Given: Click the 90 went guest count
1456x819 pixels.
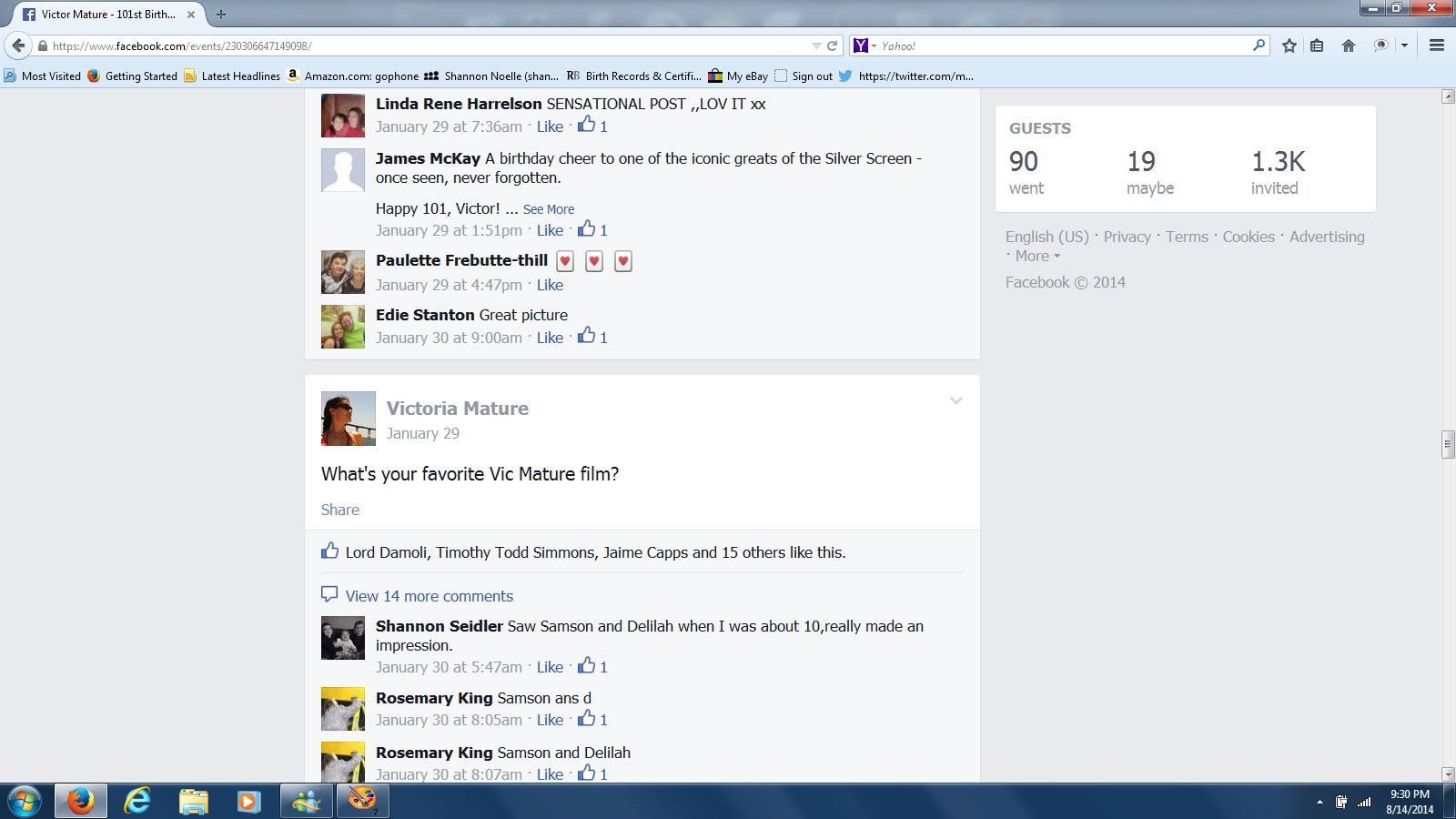Looking at the screenshot, I should tap(1026, 173).
